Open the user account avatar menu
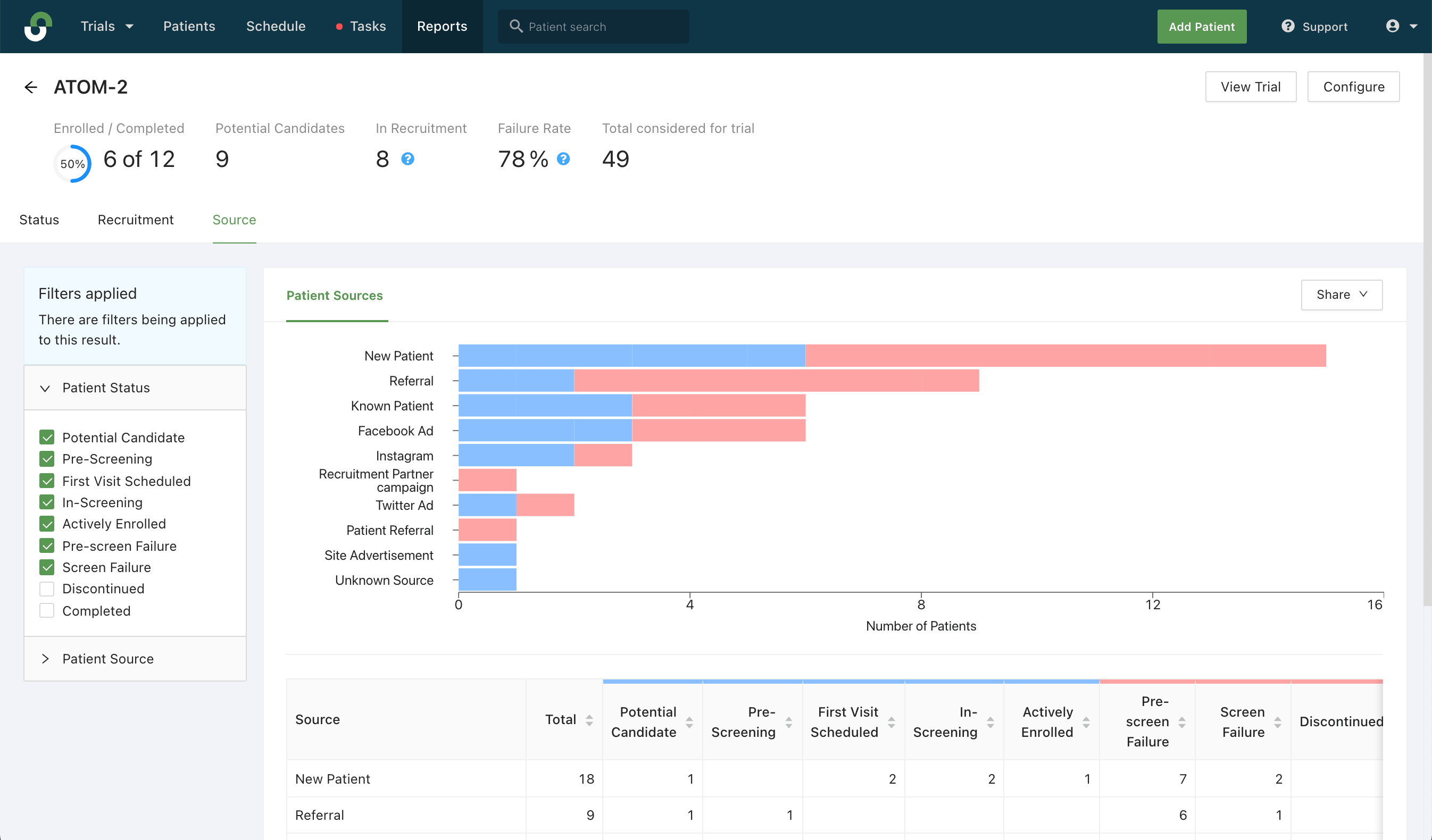 (x=1392, y=26)
